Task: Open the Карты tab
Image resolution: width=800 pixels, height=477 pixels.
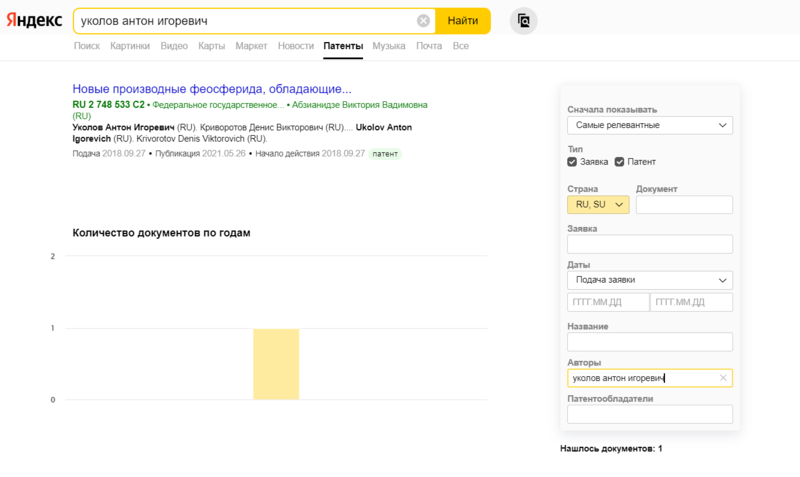Action: [211, 46]
